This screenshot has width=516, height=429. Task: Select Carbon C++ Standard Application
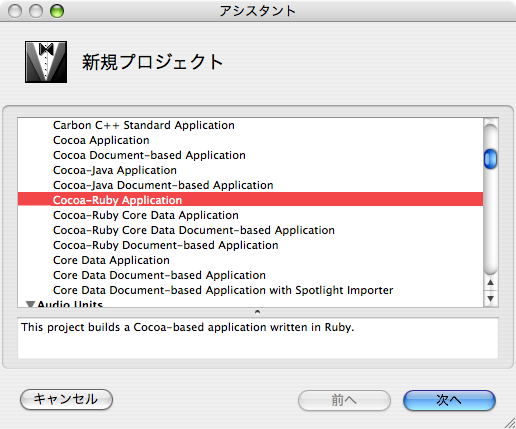[x=144, y=125]
